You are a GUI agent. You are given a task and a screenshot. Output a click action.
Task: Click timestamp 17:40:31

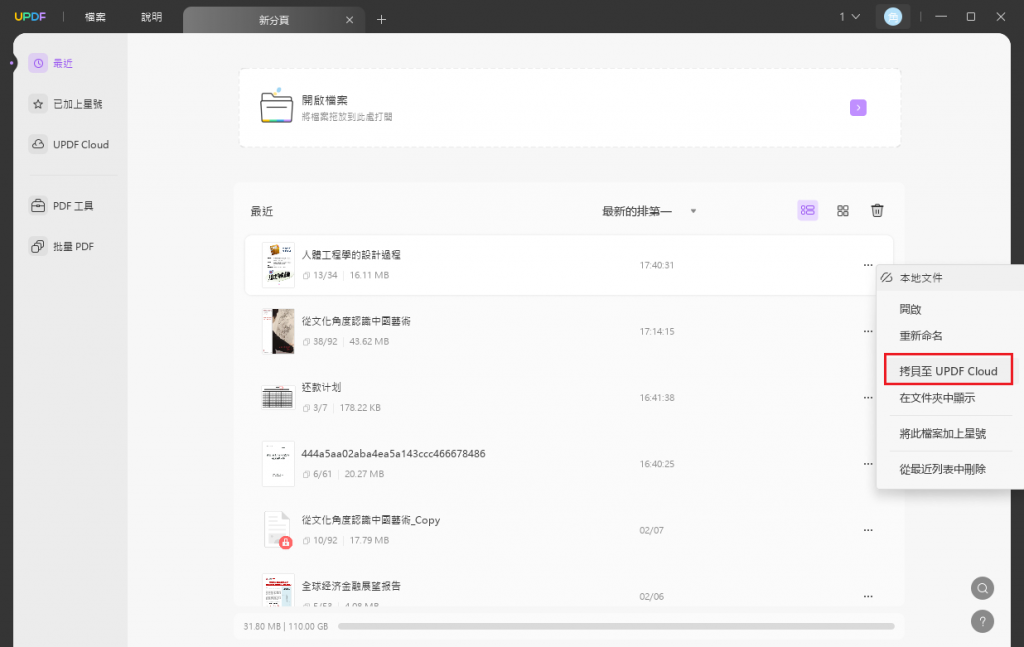pyautogui.click(x=656, y=265)
